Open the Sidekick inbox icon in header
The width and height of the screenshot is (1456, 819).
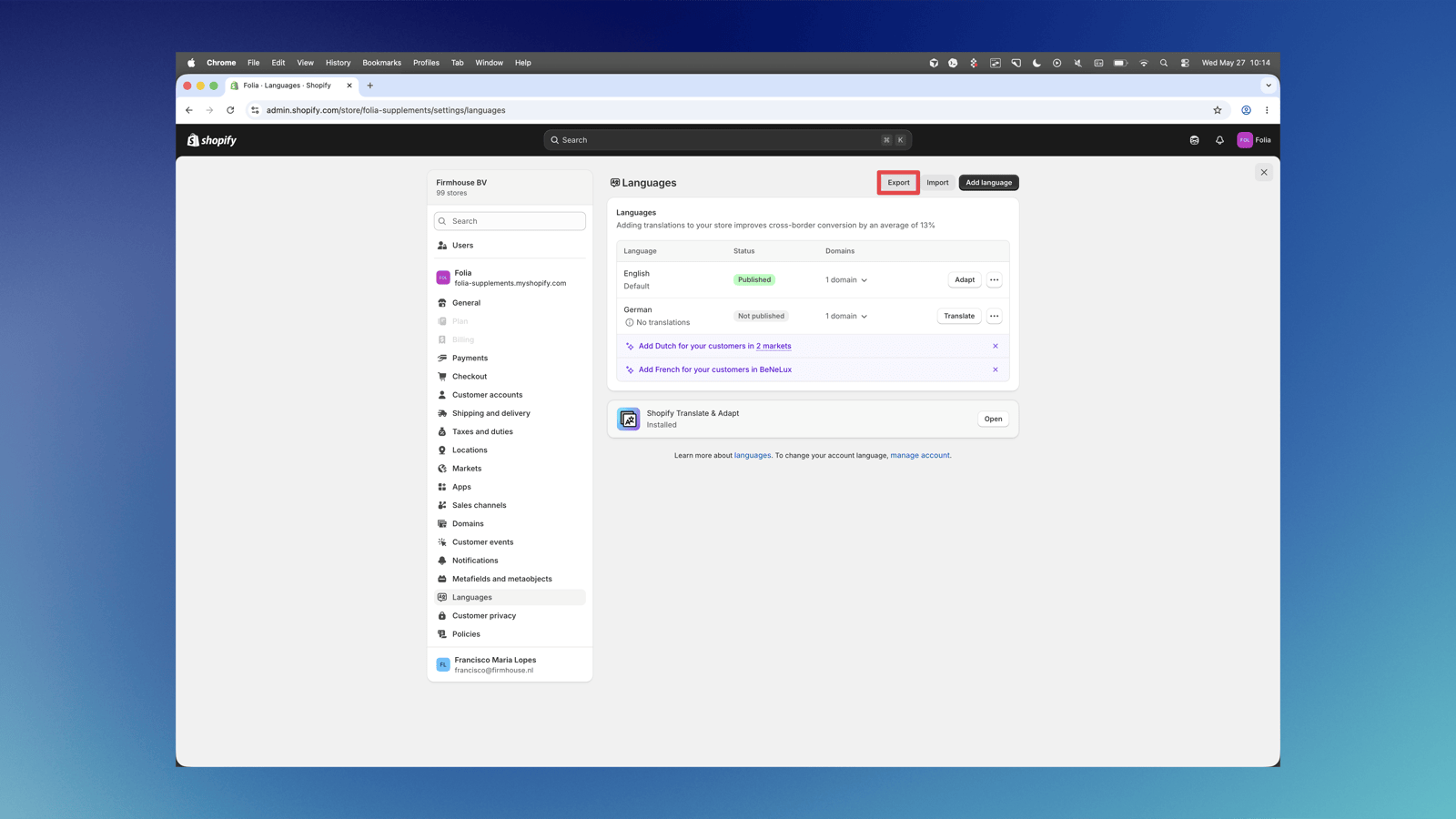coord(1194,140)
